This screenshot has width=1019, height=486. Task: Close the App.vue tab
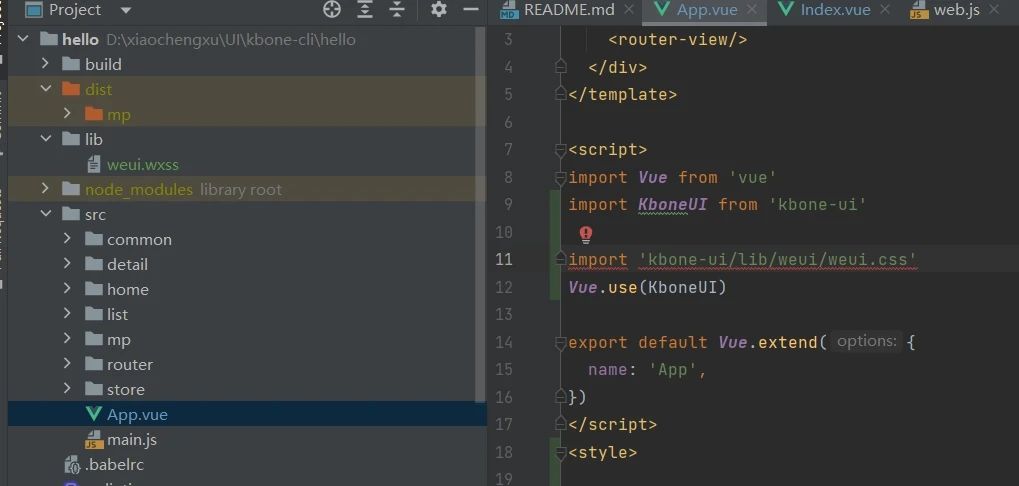coord(752,10)
